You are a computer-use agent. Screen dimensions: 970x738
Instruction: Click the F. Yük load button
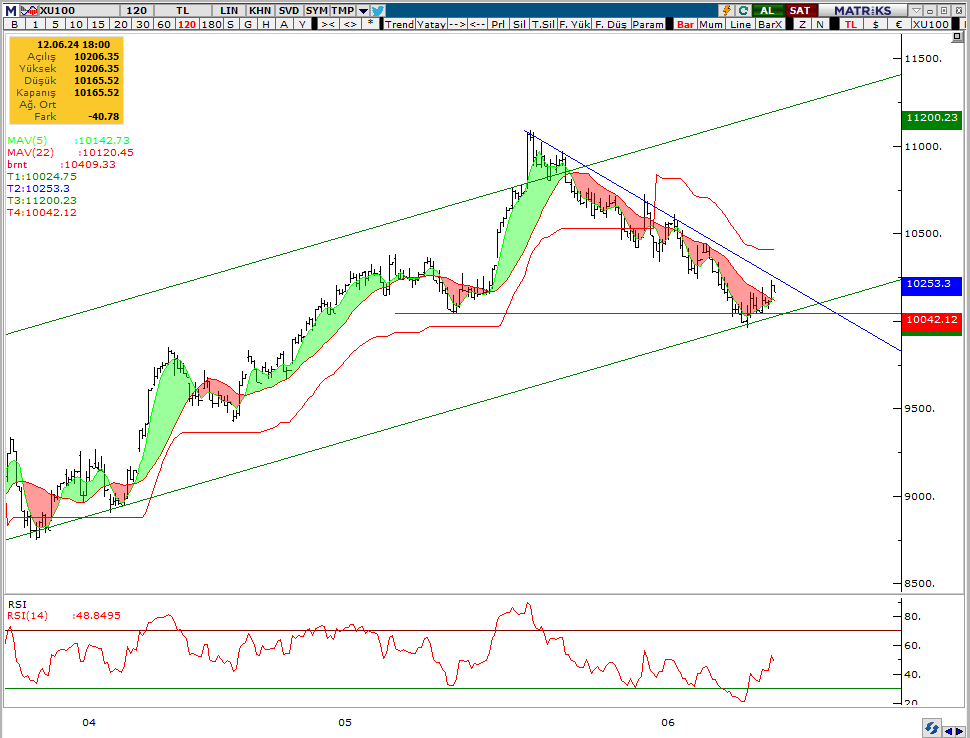tap(575, 24)
